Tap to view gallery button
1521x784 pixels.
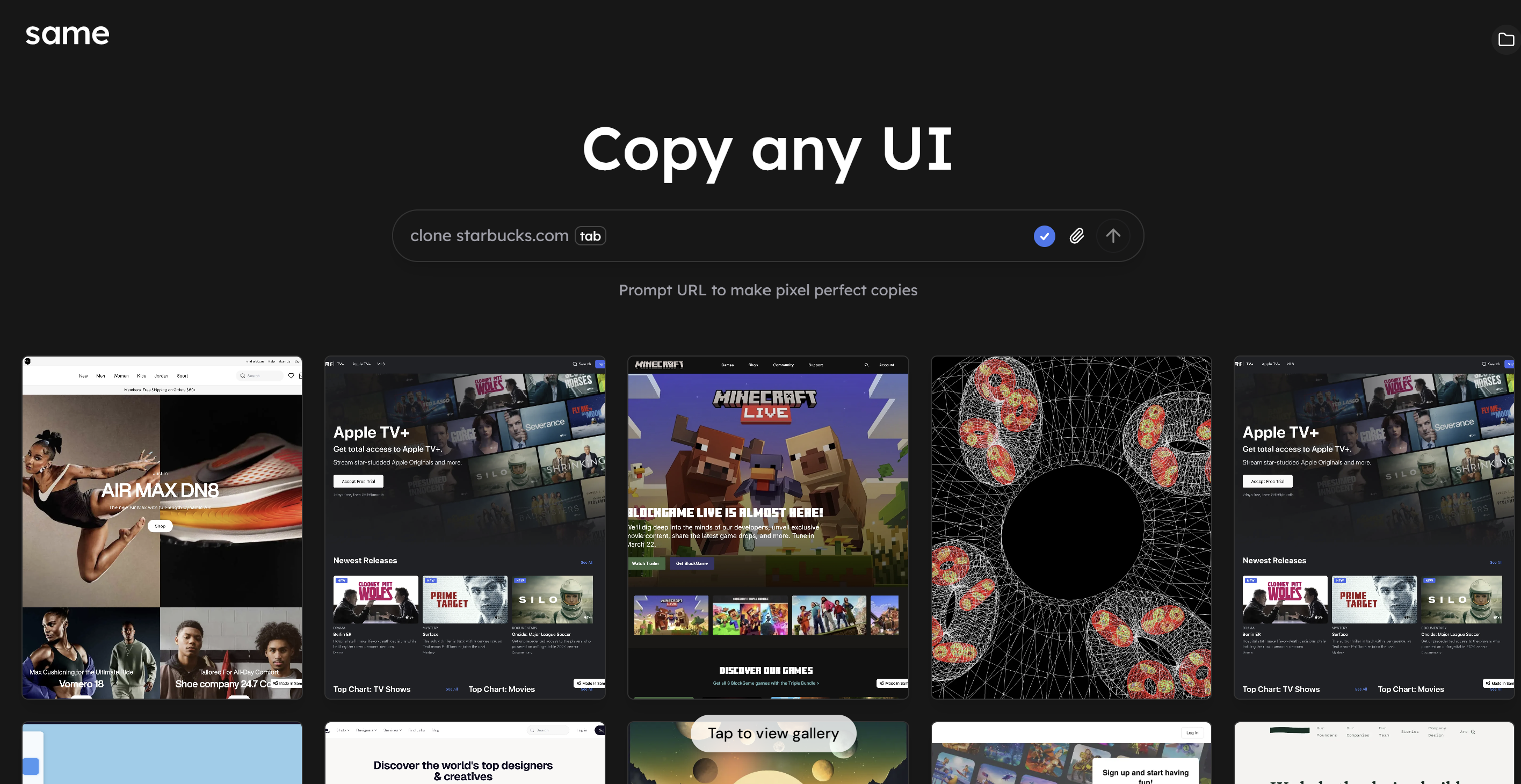[x=773, y=733]
